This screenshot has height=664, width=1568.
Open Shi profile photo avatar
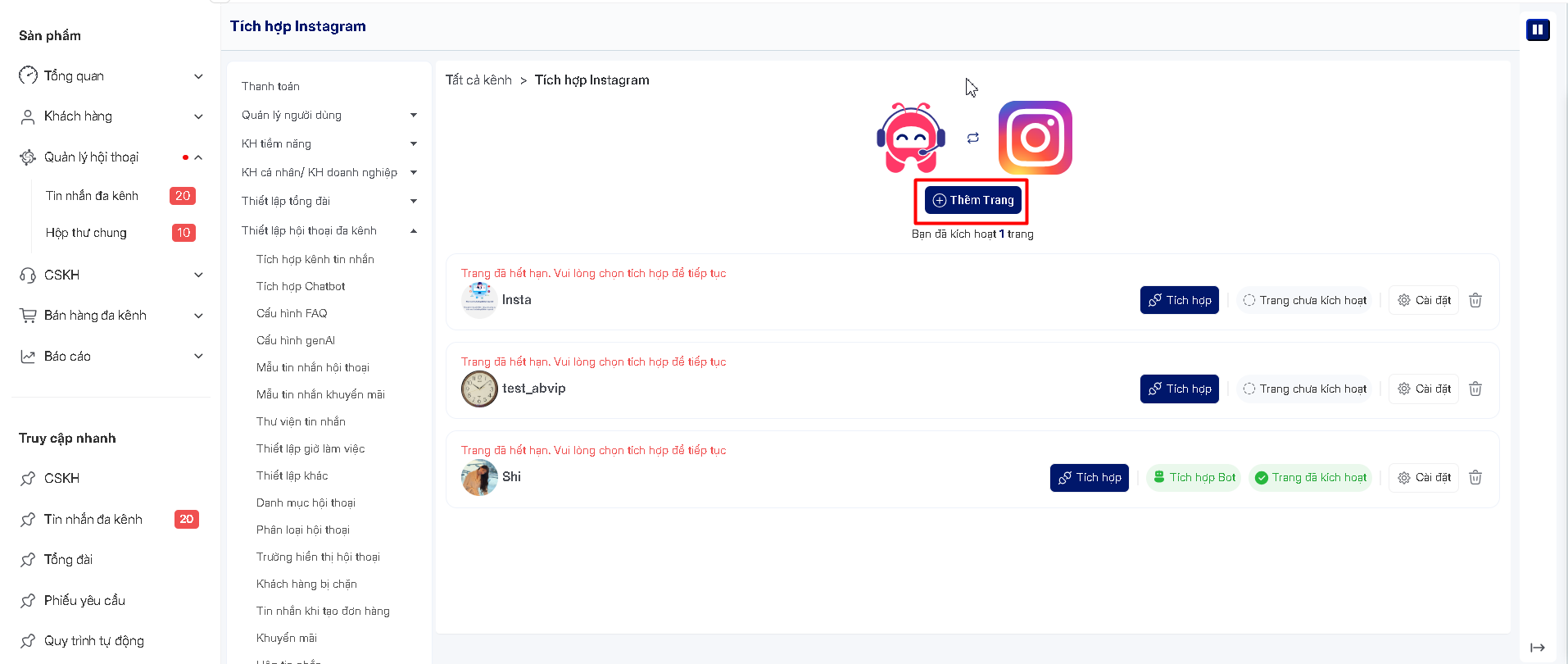(479, 477)
